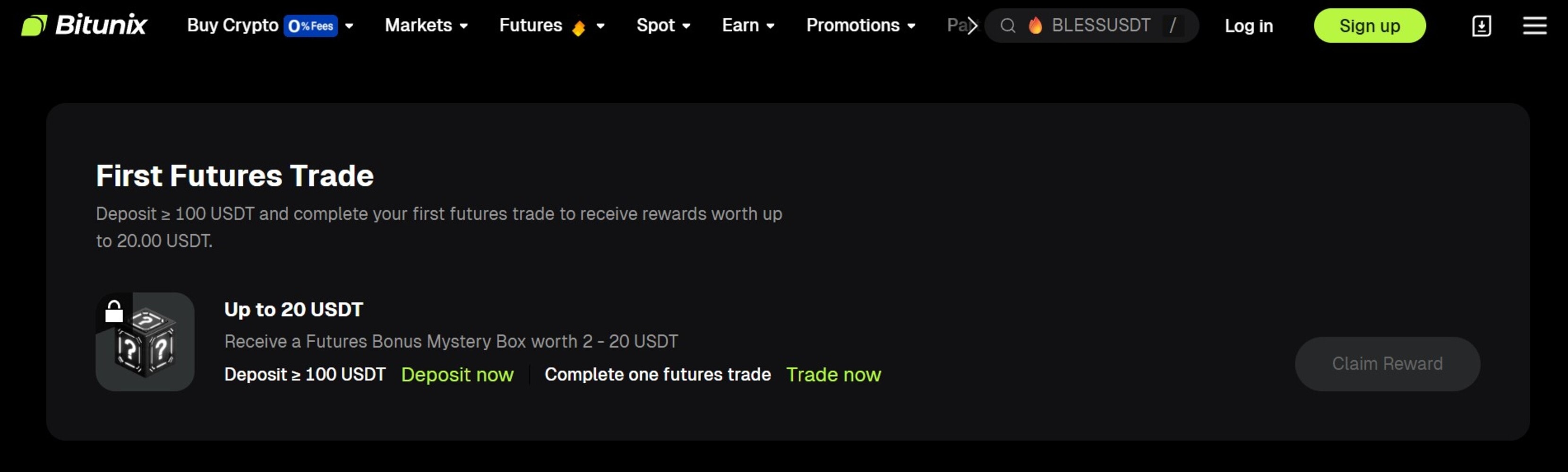The width and height of the screenshot is (1568, 472).
Task: Click the Log in link
Action: [x=1249, y=26]
